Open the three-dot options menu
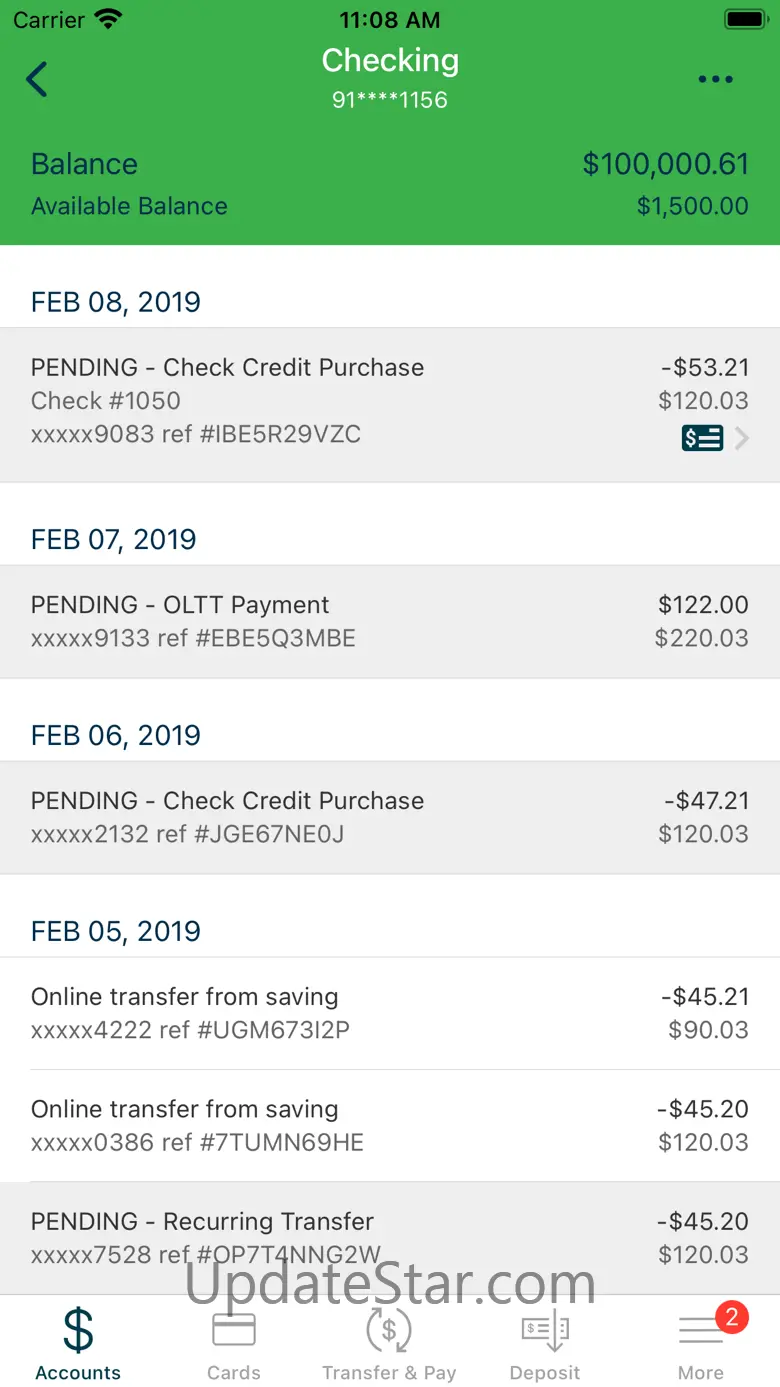The image size is (780, 1387). (715, 80)
